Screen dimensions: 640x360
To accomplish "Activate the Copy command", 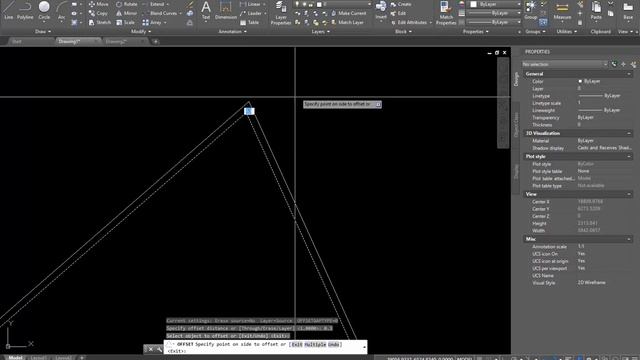I will pos(98,13).
